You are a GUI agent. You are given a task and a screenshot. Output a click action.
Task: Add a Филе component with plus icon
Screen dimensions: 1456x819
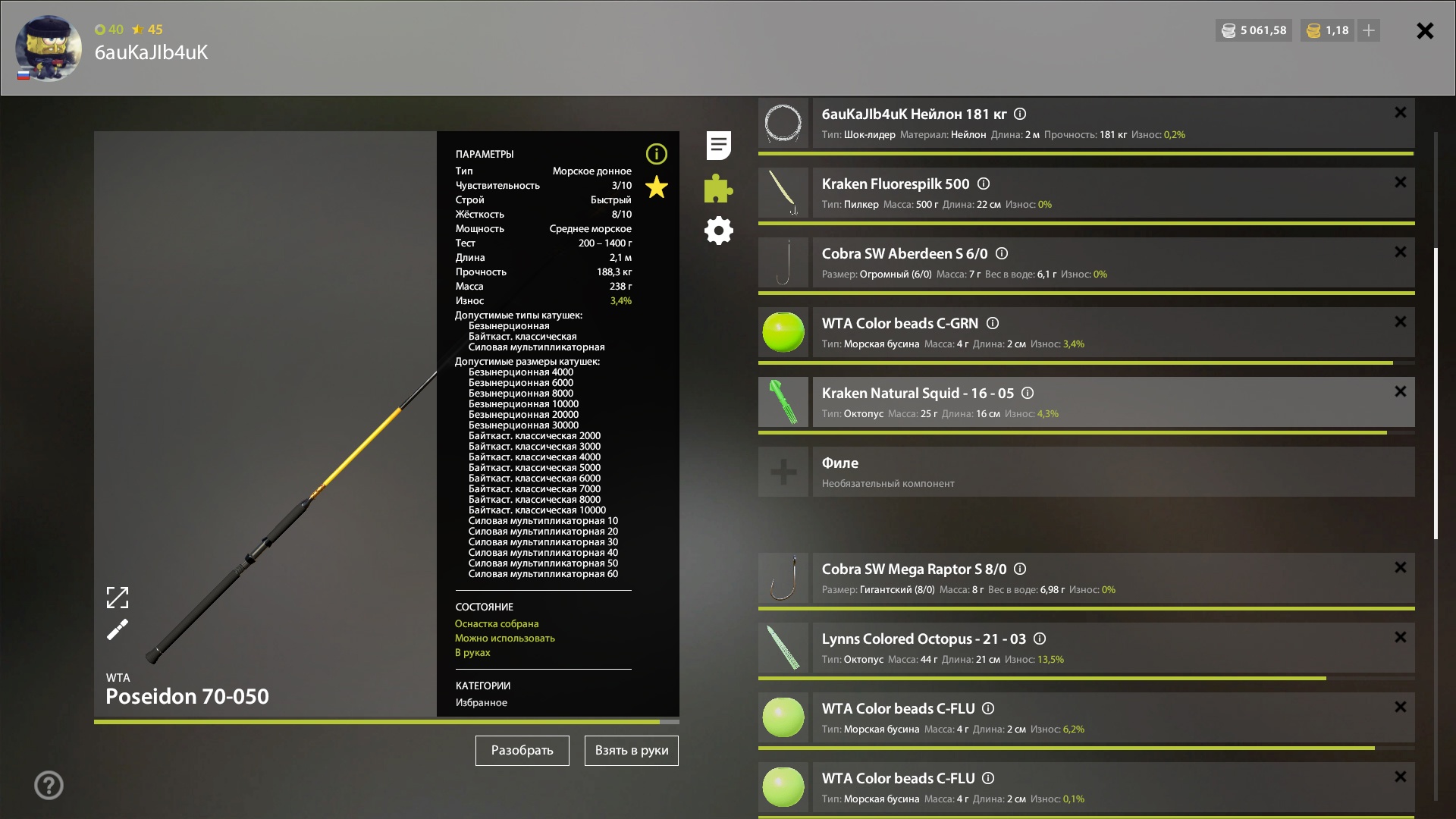[x=783, y=472]
